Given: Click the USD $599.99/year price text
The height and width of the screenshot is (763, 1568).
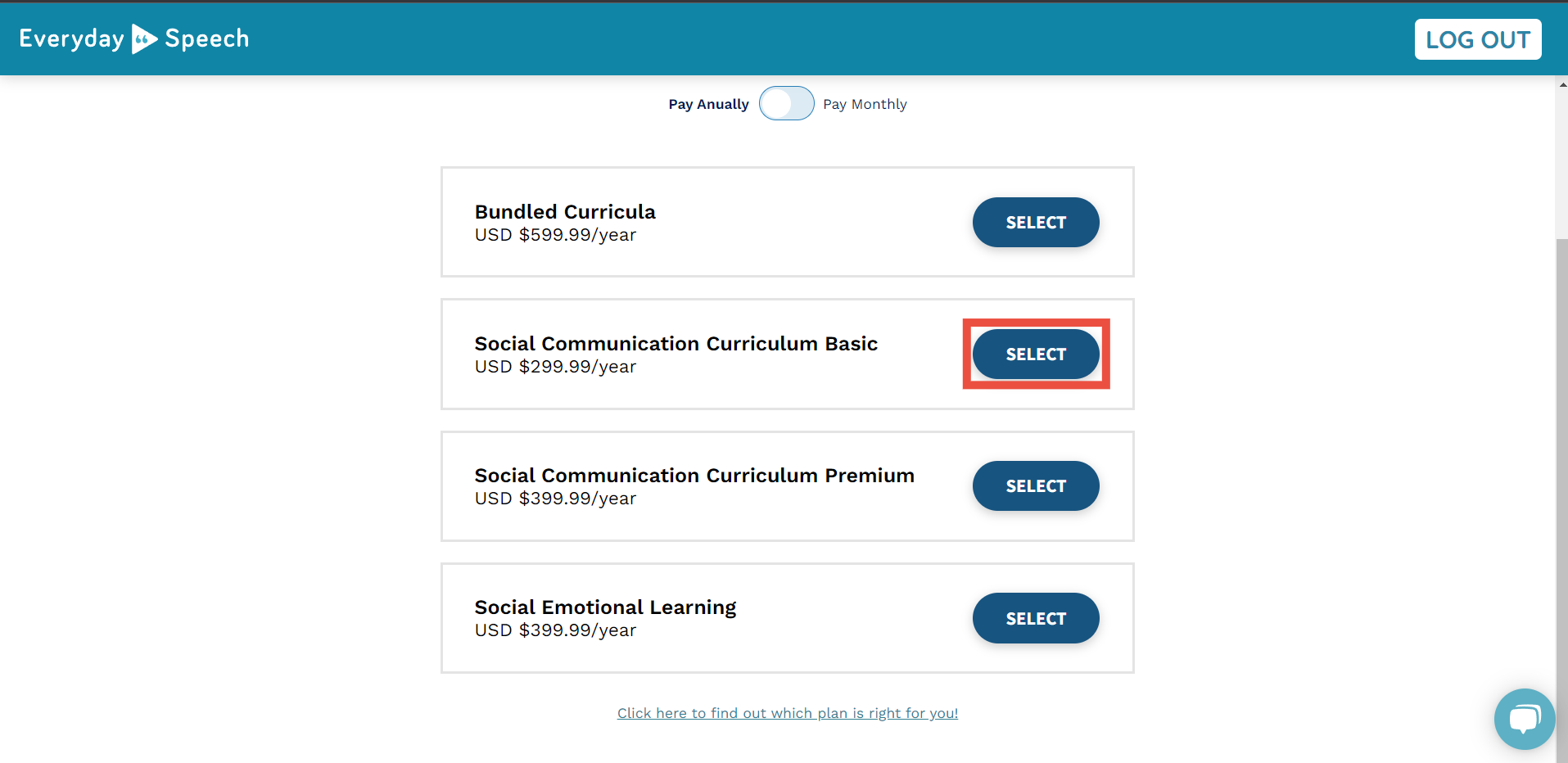Looking at the screenshot, I should click(x=555, y=235).
